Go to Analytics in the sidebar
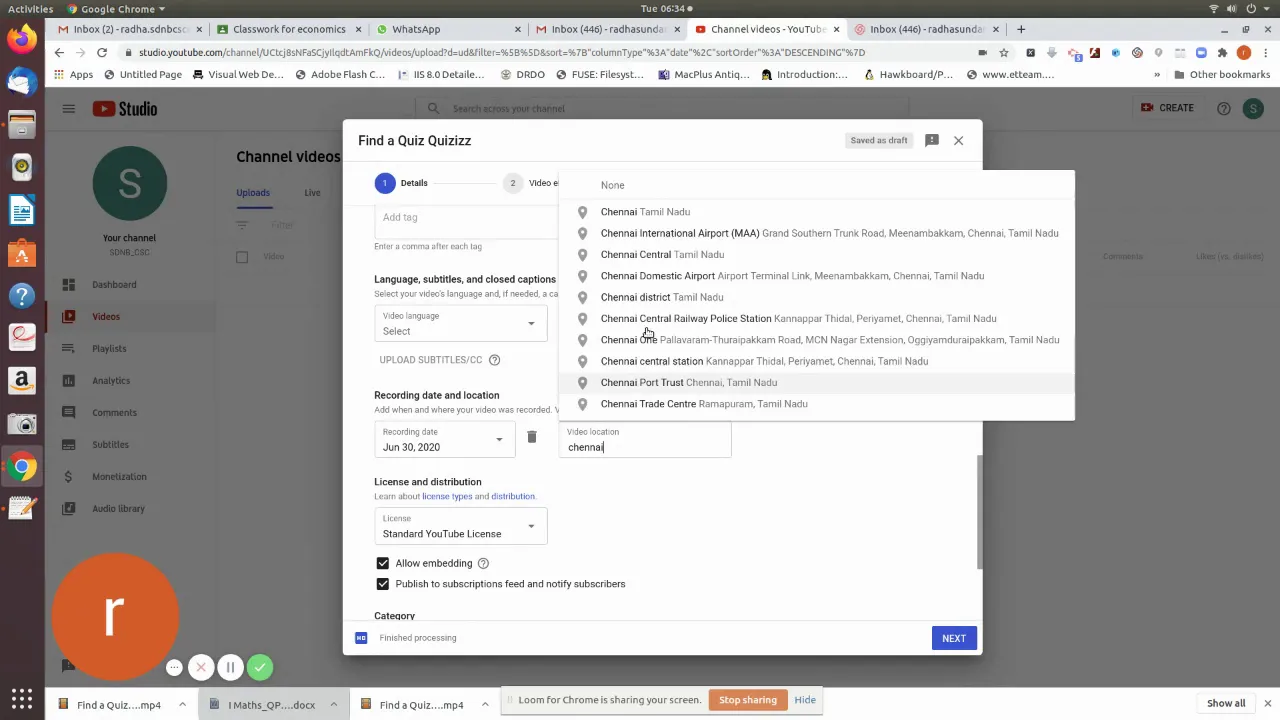Image resolution: width=1280 pixels, height=720 pixels. point(111,380)
